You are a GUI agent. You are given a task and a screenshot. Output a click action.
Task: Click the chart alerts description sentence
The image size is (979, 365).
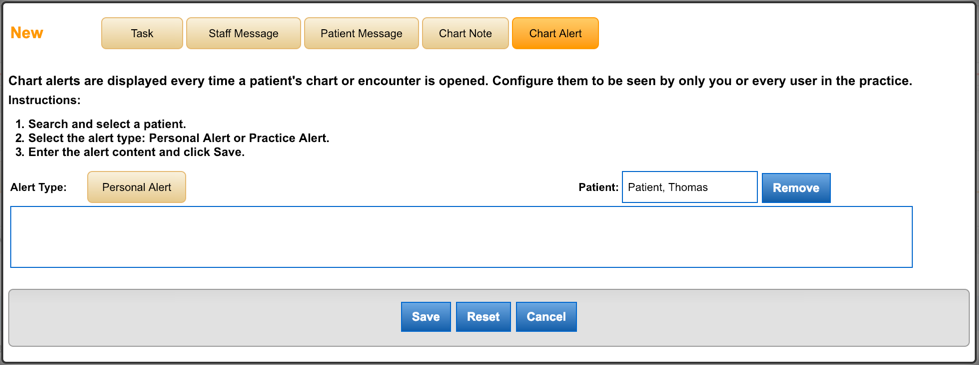pyautogui.click(x=461, y=81)
